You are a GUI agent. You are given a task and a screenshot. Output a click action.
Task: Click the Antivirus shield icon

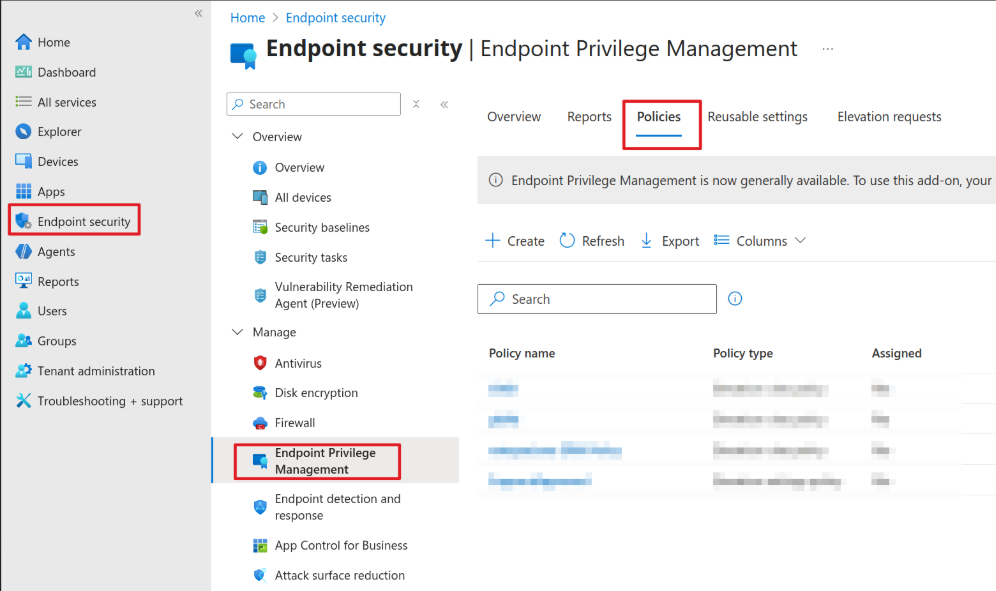pyautogui.click(x=260, y=362)
